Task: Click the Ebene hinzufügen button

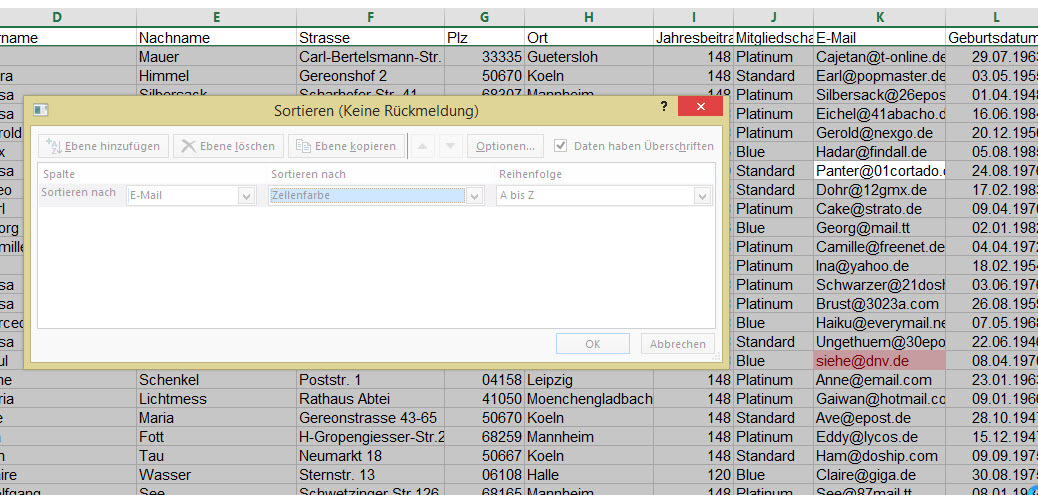Action: point(104,146)
